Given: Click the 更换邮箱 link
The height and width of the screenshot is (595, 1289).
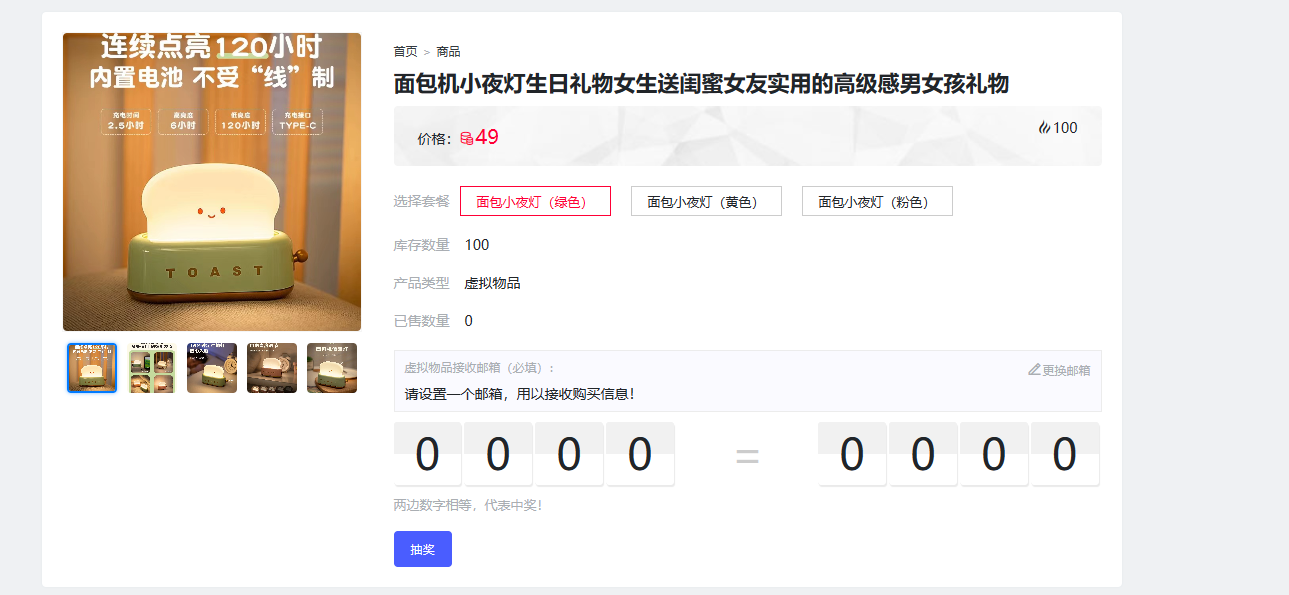Looking at the screenshot, I should click(1066, 370).
